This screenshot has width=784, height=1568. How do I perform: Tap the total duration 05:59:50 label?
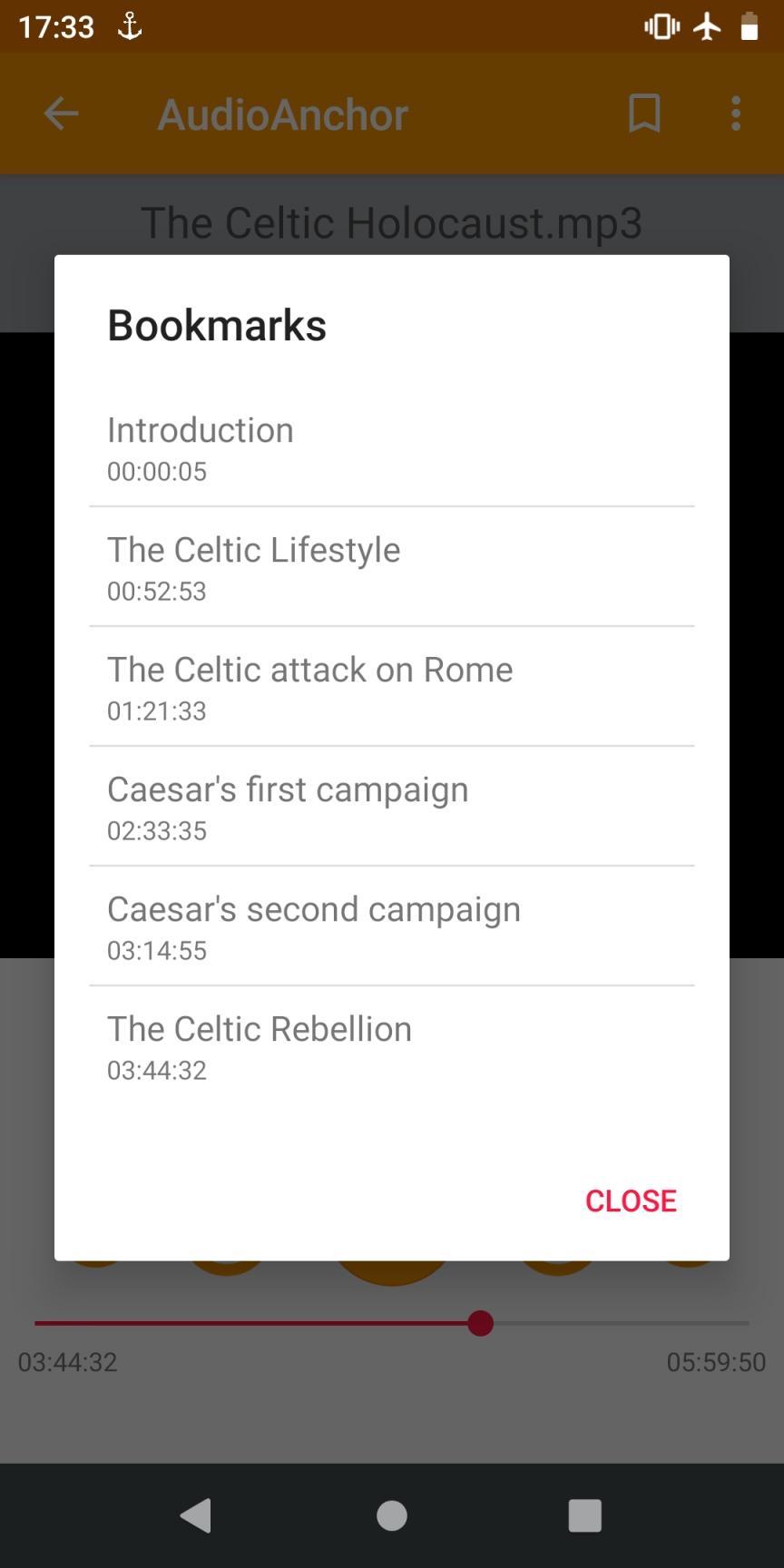point(716,1362)
